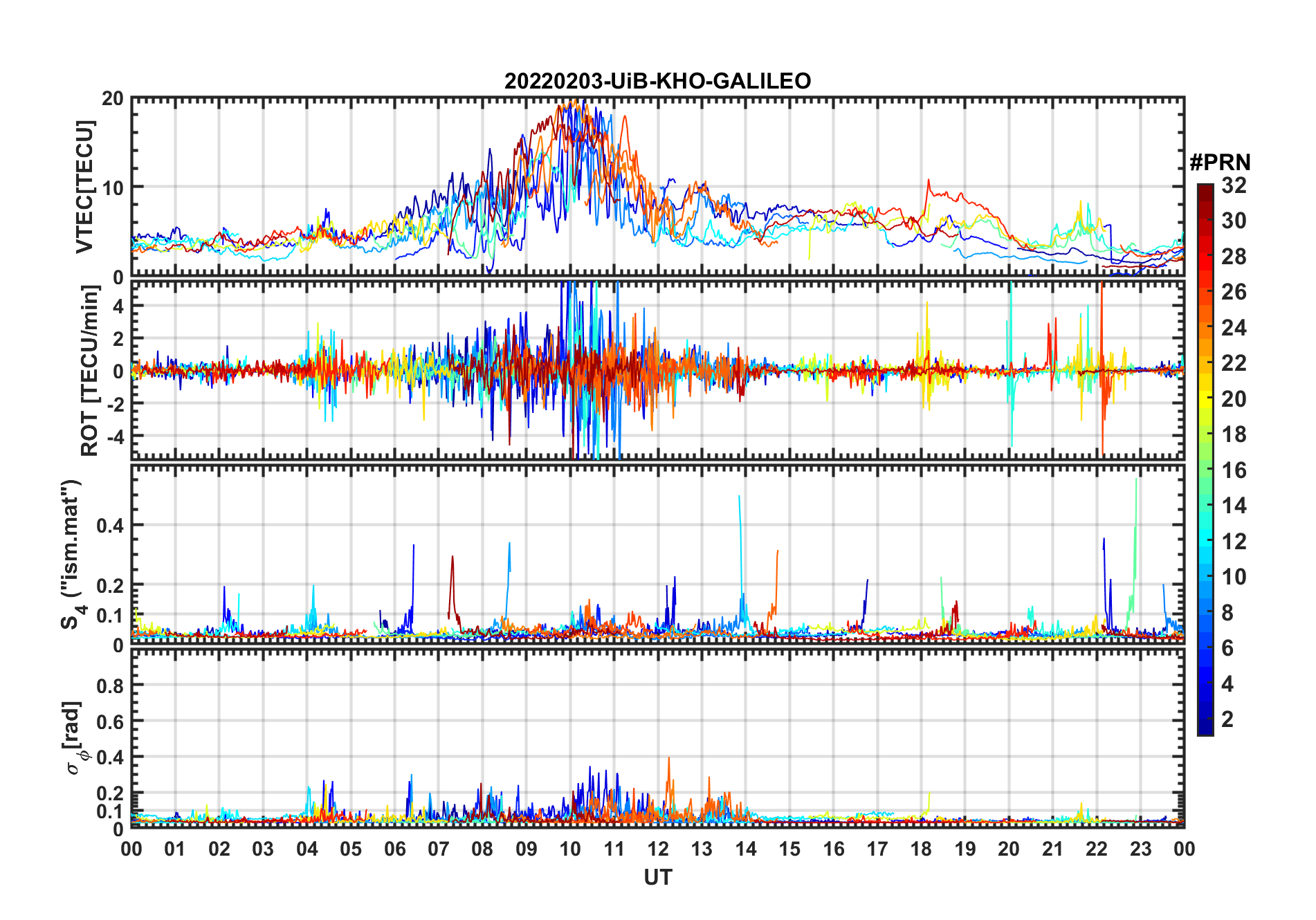
Task: Click S4 y-axis tick label 0.2
Action: pyautogui.click(x=110, y=585)
